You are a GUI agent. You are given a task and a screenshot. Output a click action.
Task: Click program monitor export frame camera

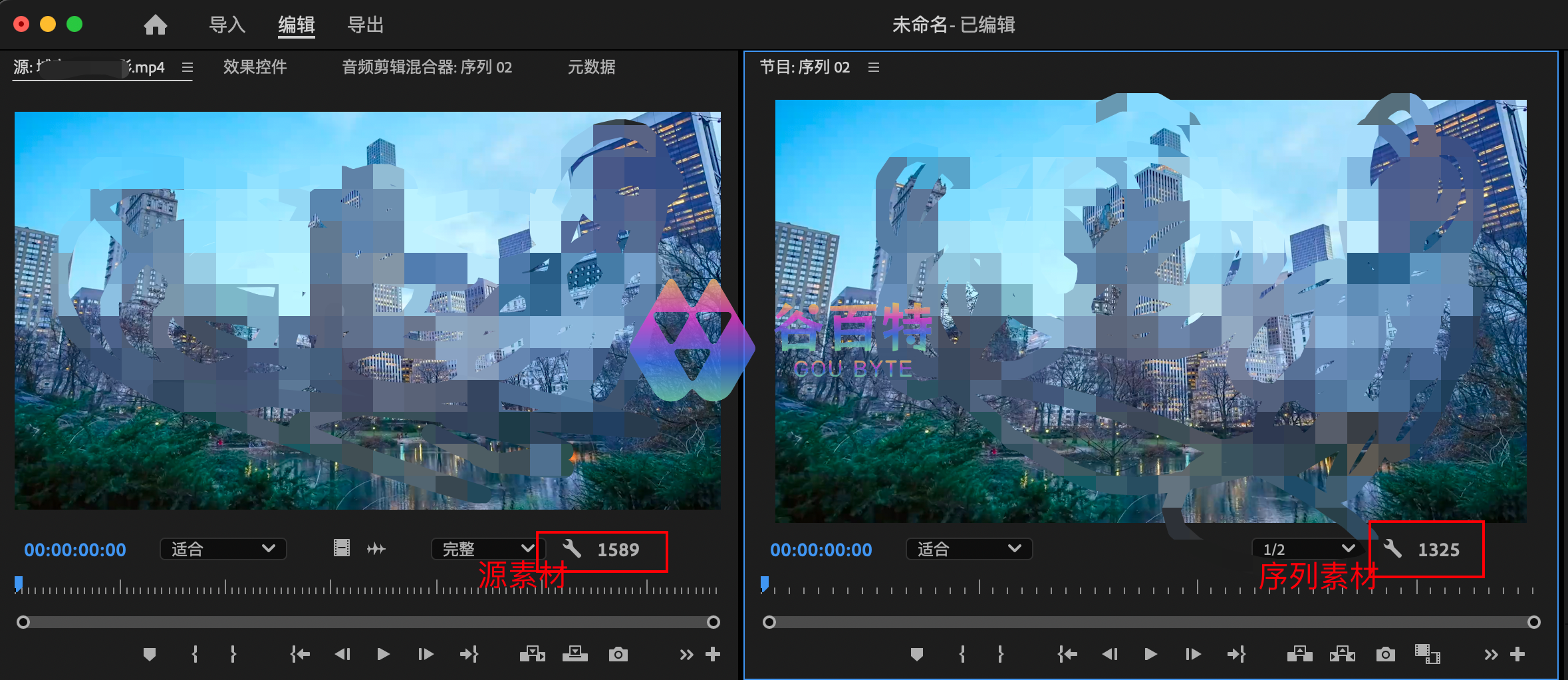pos(1385,655)
